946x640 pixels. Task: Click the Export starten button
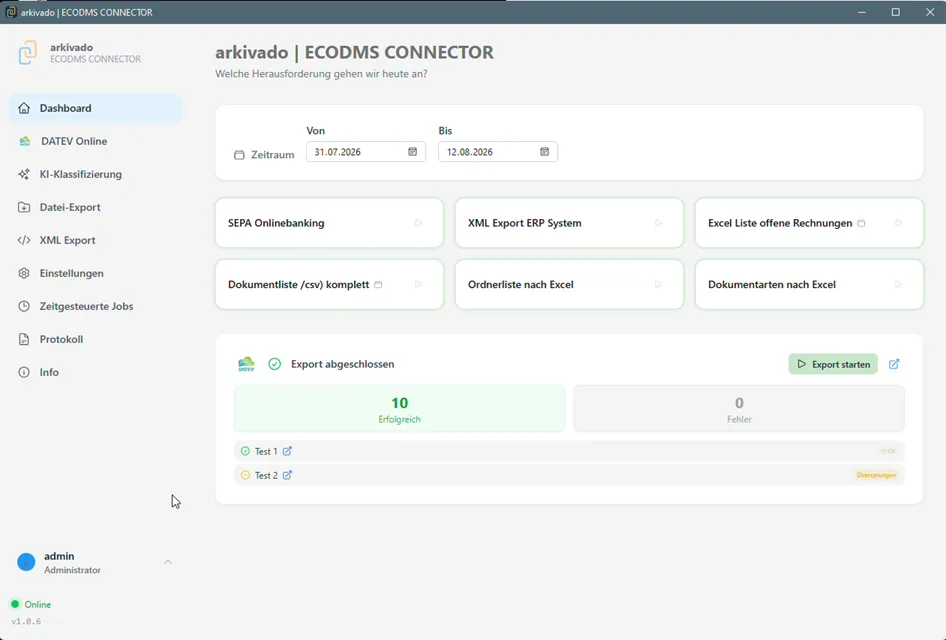click(833, 364)
